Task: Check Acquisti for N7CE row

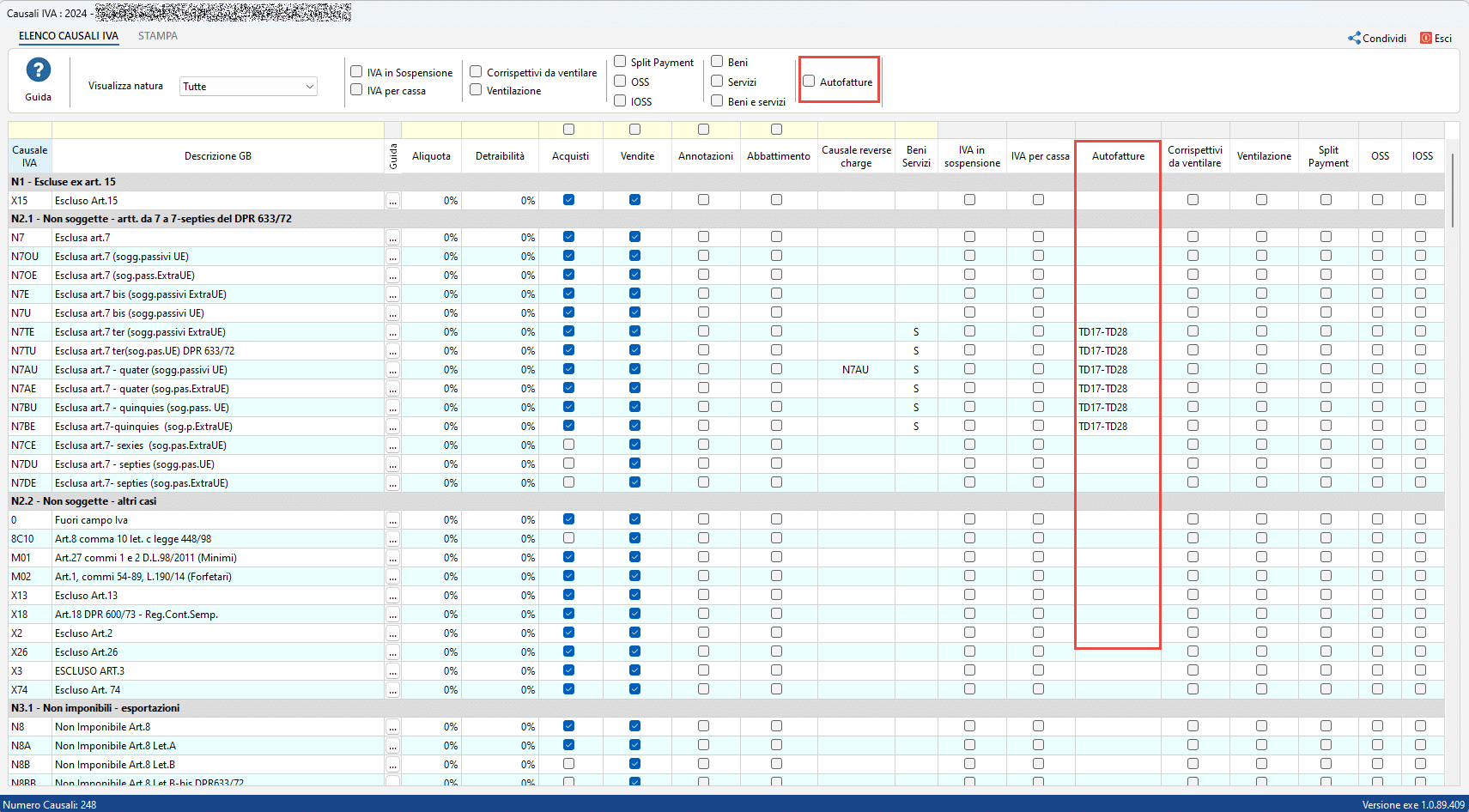Action: point(568,445)
